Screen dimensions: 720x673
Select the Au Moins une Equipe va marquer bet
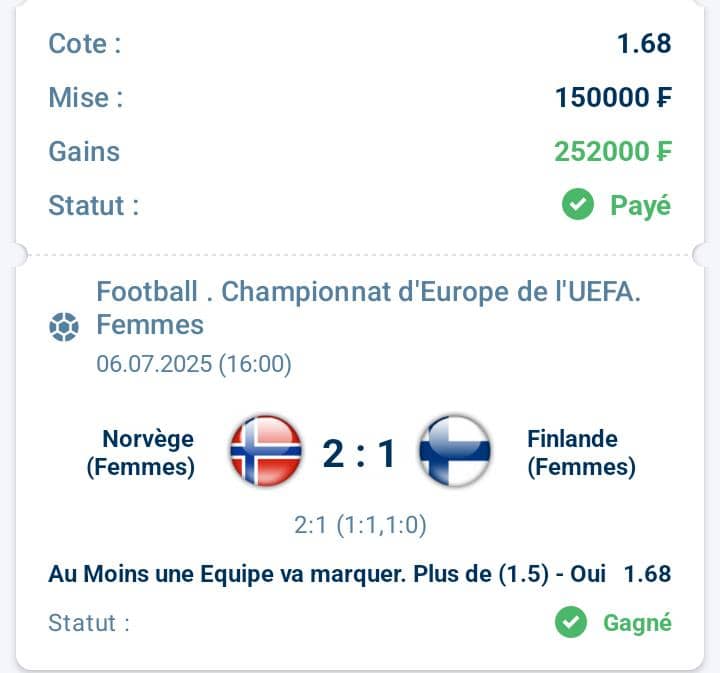tap(327, 574)
